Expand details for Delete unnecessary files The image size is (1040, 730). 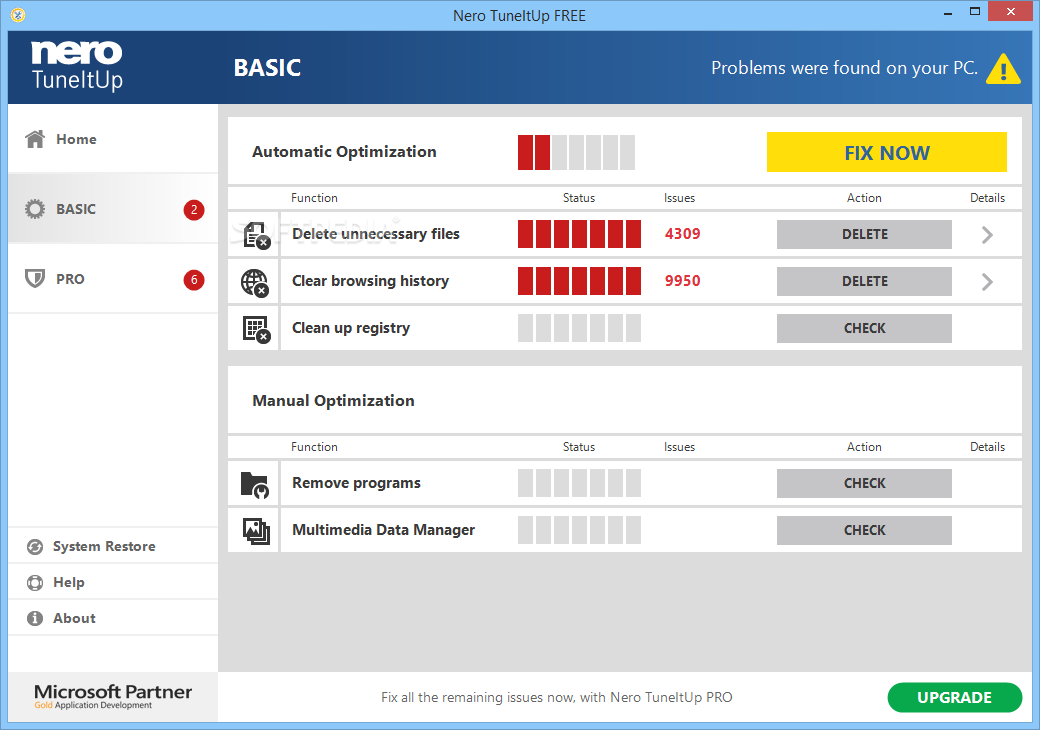click(x=987, y=235)
